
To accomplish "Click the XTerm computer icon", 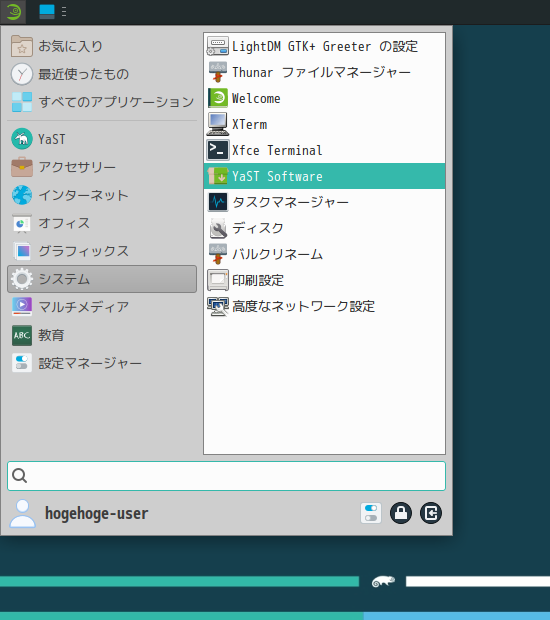I will click(218, 124).
